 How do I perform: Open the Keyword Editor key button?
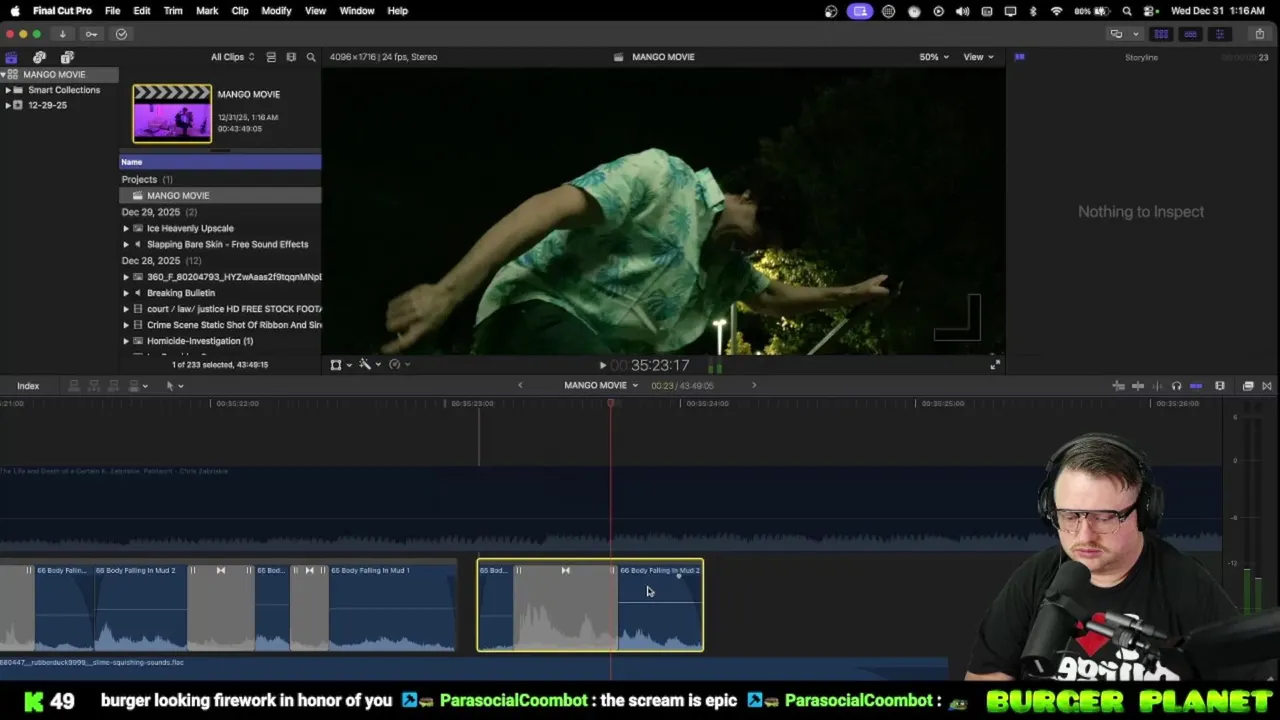pyautogui.click(x=91, y=34)
